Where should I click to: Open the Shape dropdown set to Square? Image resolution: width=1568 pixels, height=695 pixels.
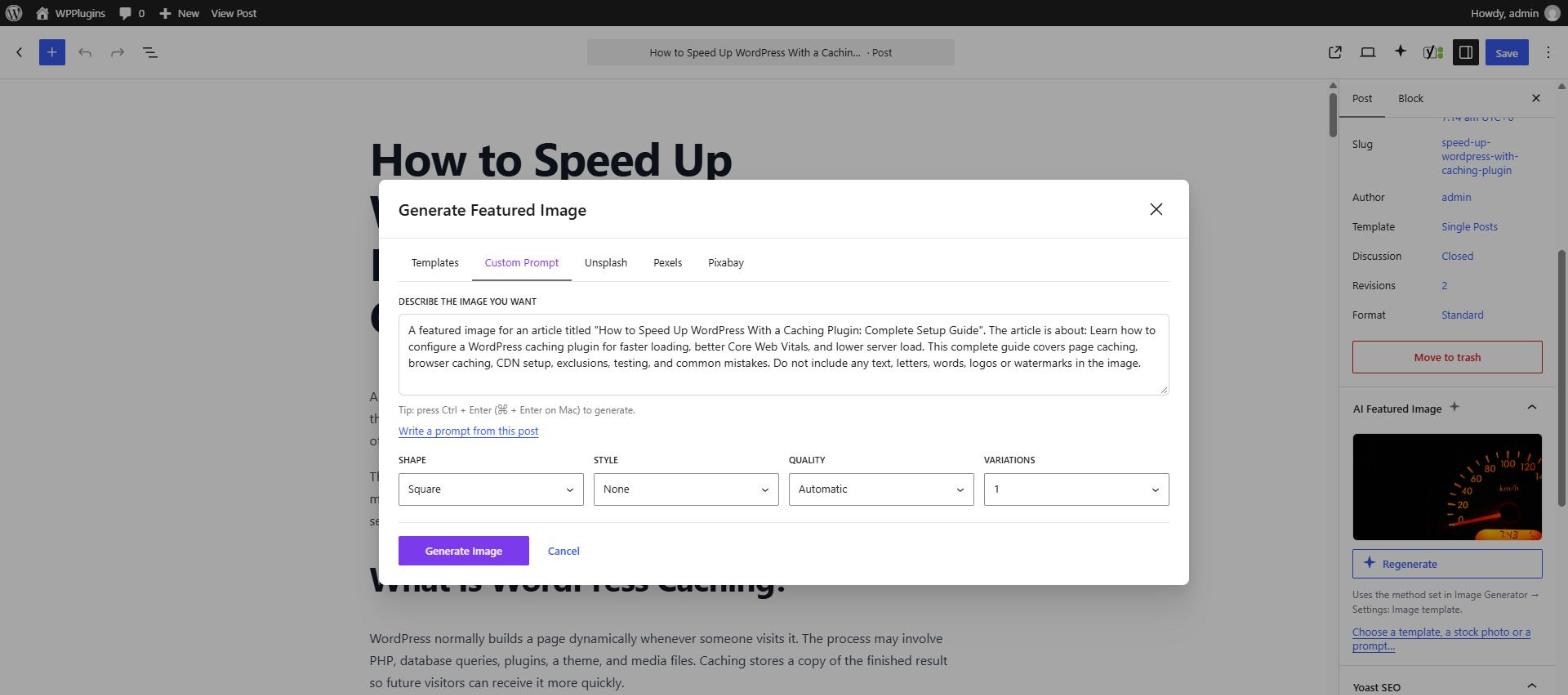coord(491,489)
